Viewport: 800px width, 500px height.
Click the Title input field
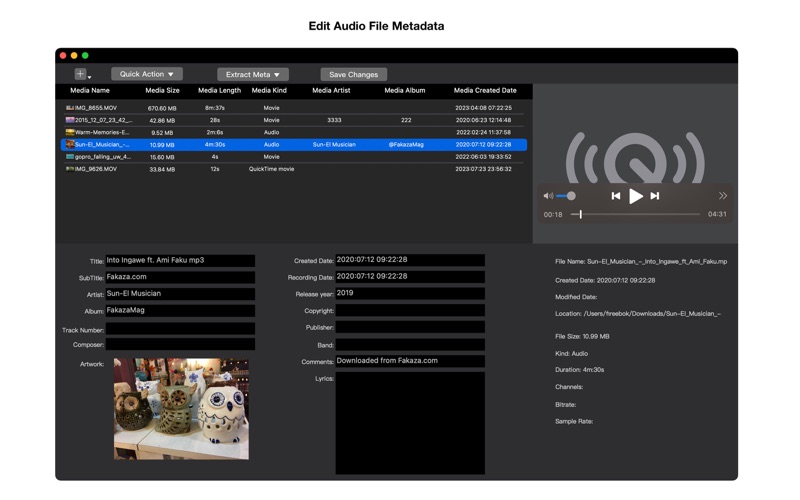(180, 261)
